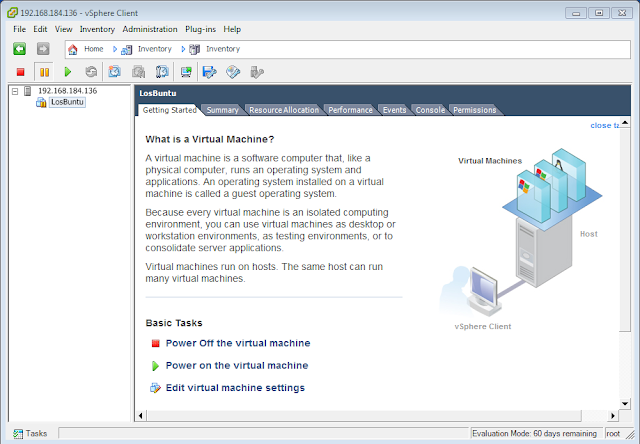Collapse the 192.168.184.136 host tree node
Image resolution: width=640 pixels, height=444 pixels.
point(15,91)
